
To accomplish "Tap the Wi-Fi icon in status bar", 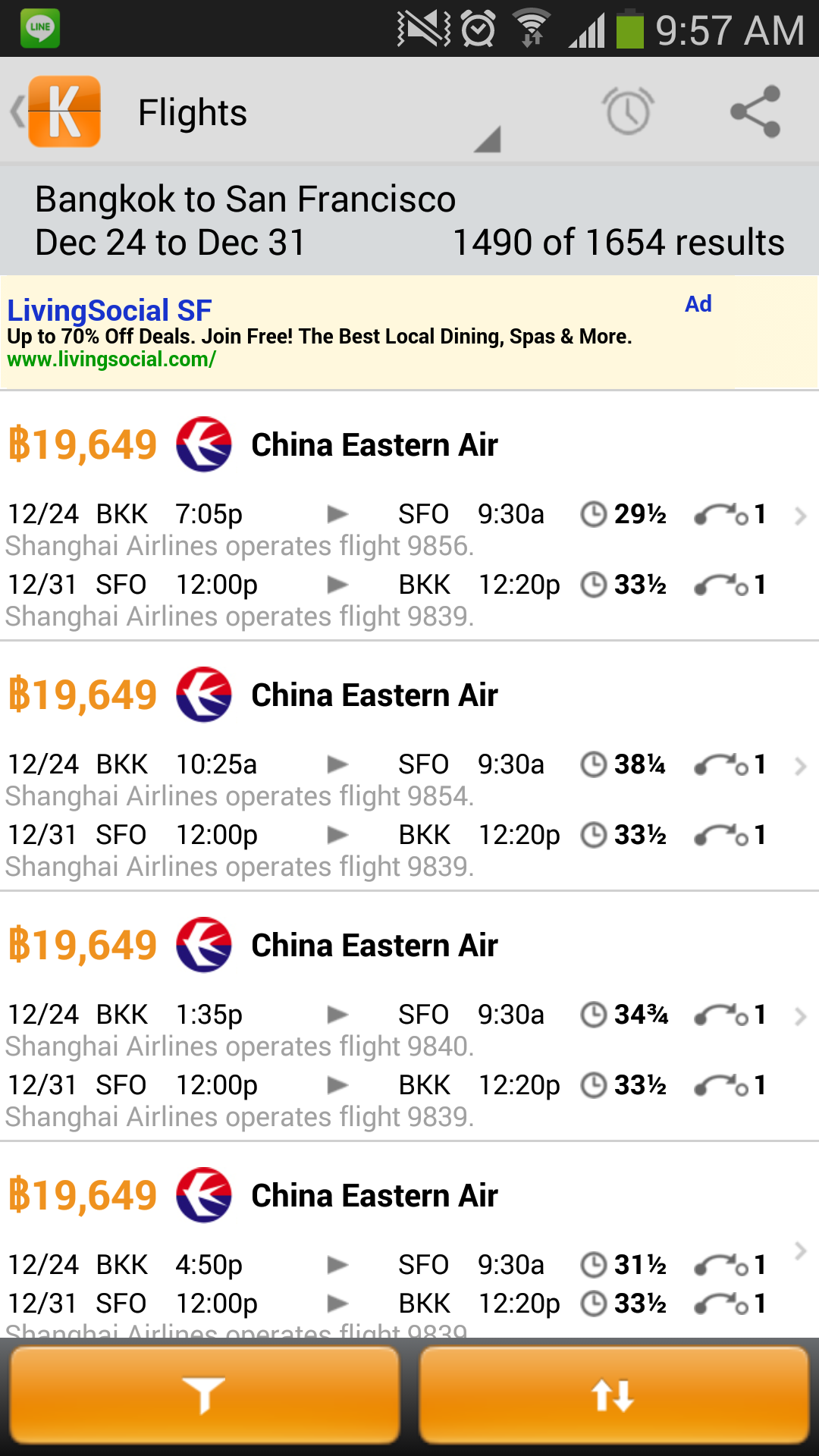I will point(532,29).
